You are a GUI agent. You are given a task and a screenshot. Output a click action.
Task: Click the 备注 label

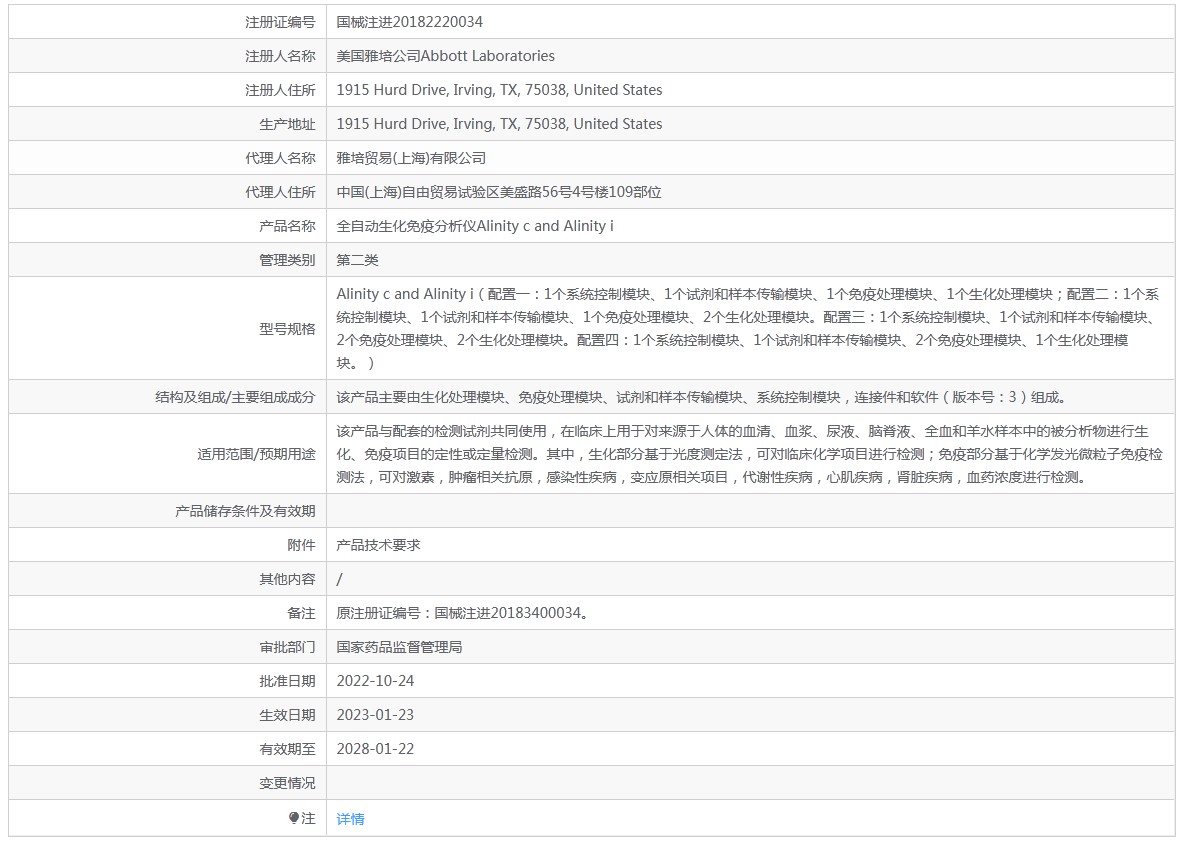pos(301,613)
